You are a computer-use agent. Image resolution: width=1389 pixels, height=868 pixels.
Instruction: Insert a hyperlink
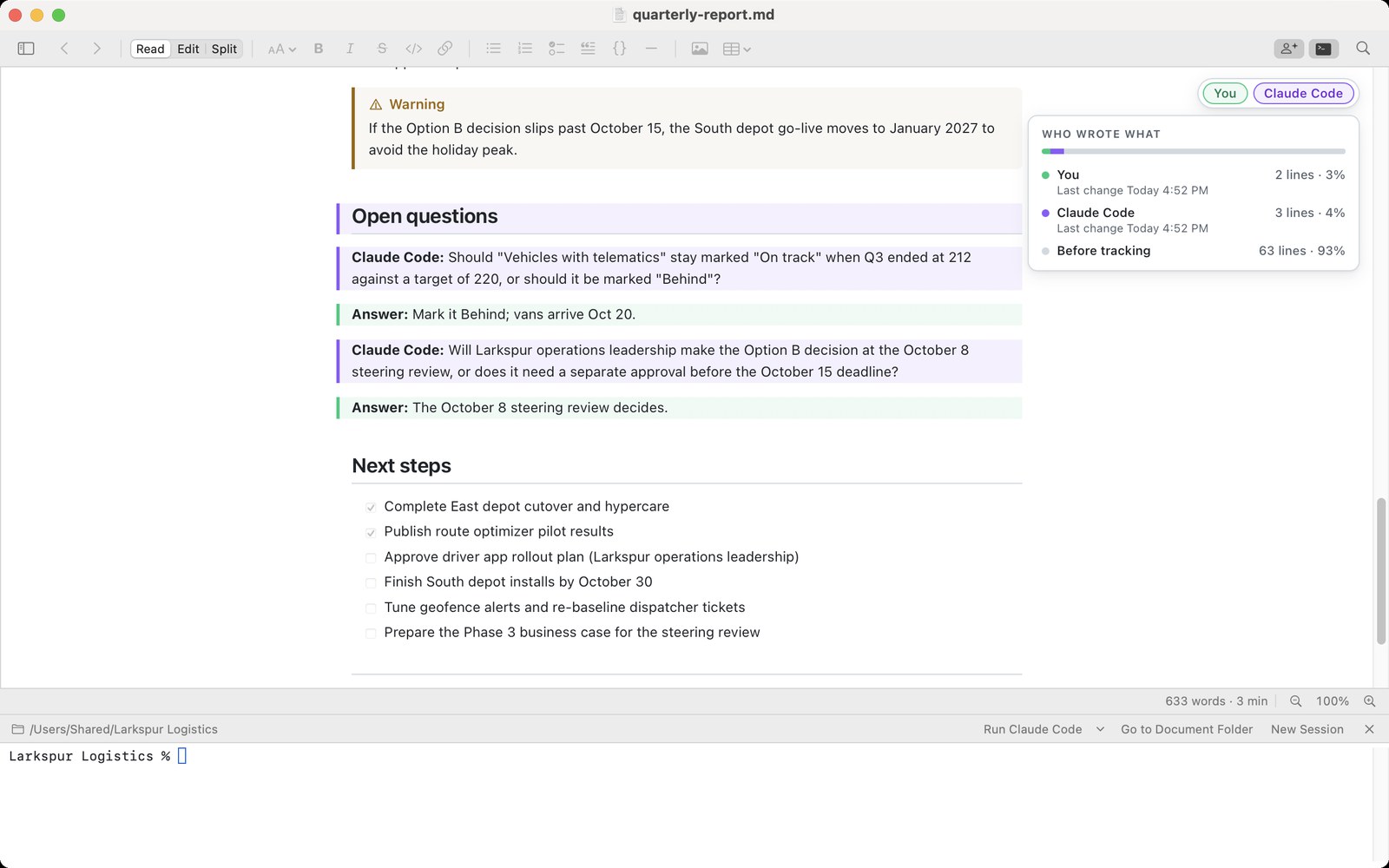[x=445, y=49]
